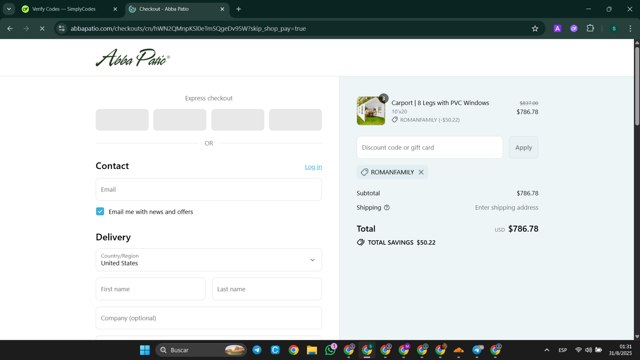Screen dimensions: 640x360
Task: Click the tag icon on ROMANFAMILY chip
Action: [364, 172]
